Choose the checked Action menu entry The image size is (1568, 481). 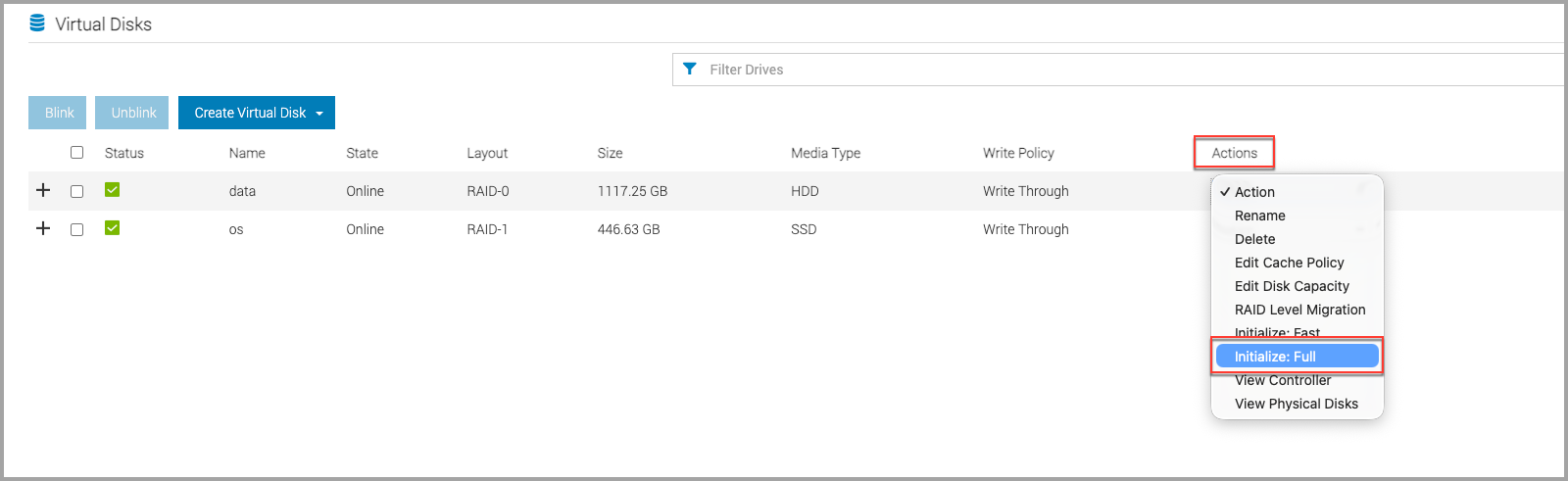(x=1297, y=192)
